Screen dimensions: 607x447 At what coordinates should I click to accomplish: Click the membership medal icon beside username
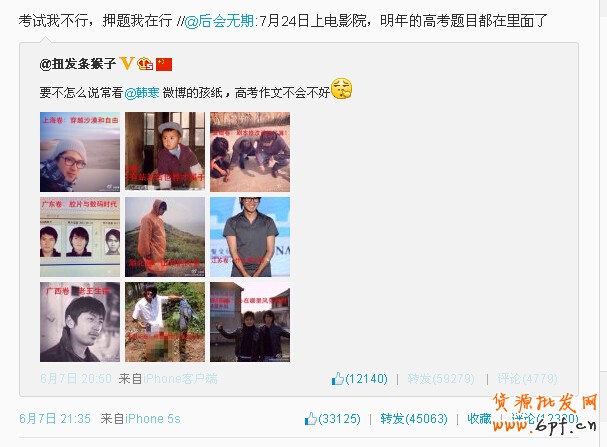pos(145,64)
